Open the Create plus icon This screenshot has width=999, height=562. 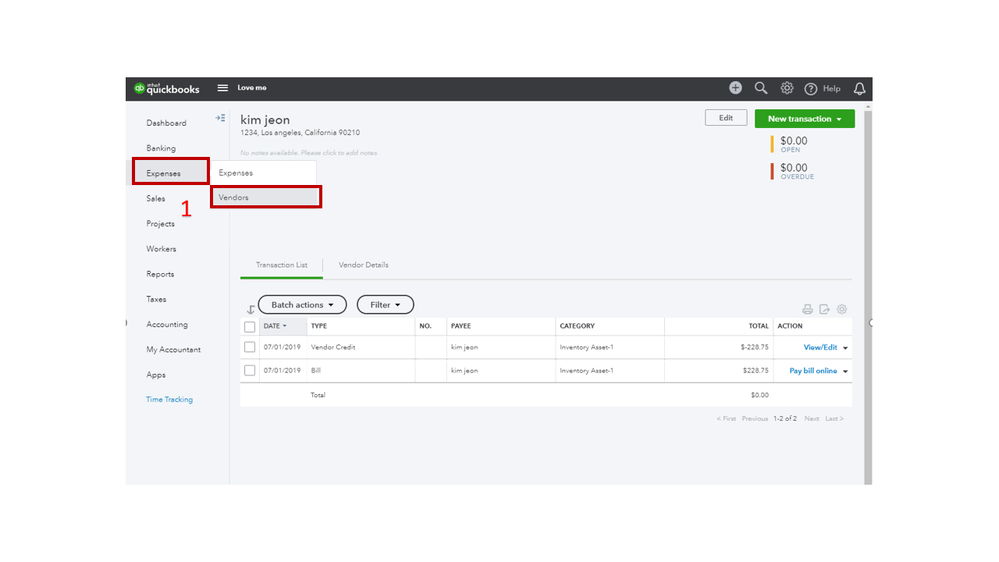coord(735,88)
